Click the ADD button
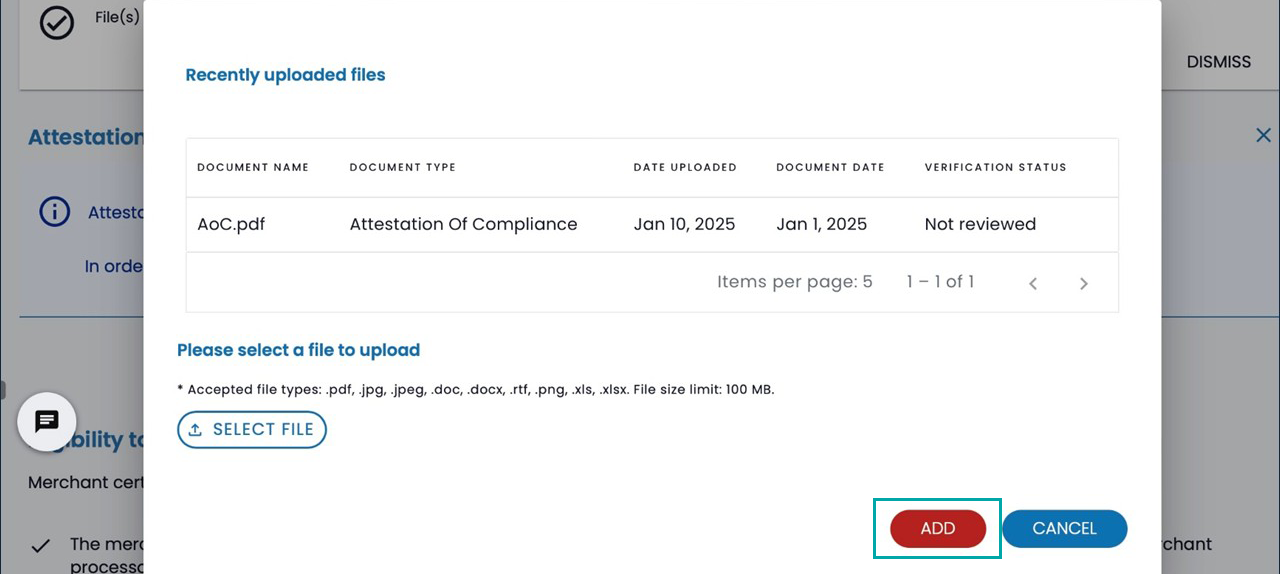Screen dimensions: 1280x574 (937, 529)
